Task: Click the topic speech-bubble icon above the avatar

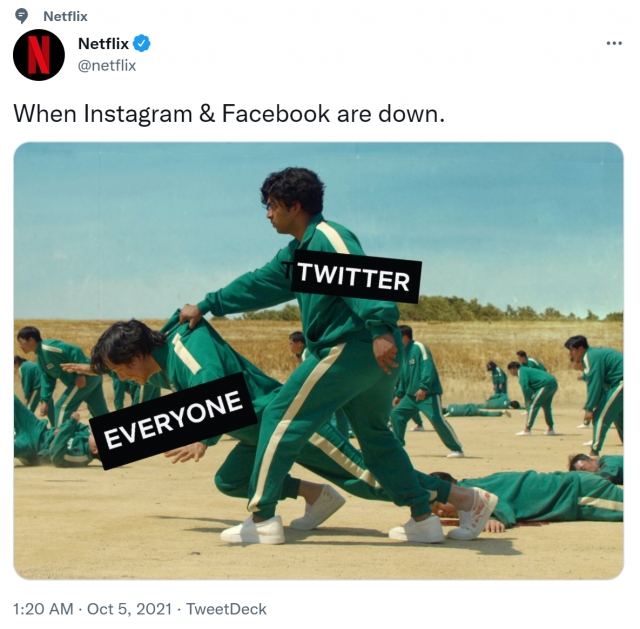Action: pos(21,16)
